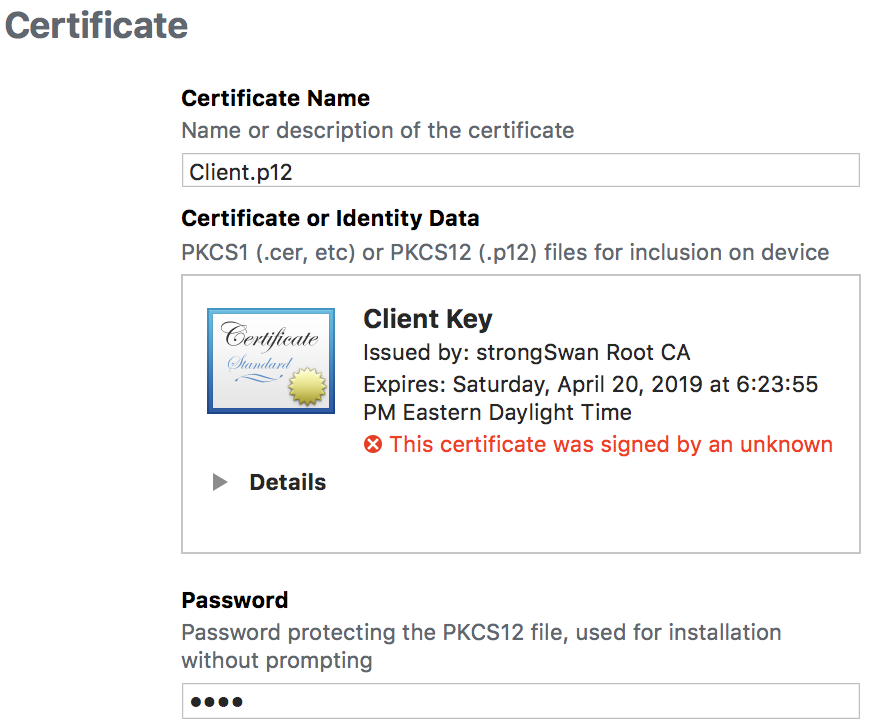This screenshot has width=870, height=728.
Task: Click the Issued by strongSwan Root CA line
Action: coord(527,352)
